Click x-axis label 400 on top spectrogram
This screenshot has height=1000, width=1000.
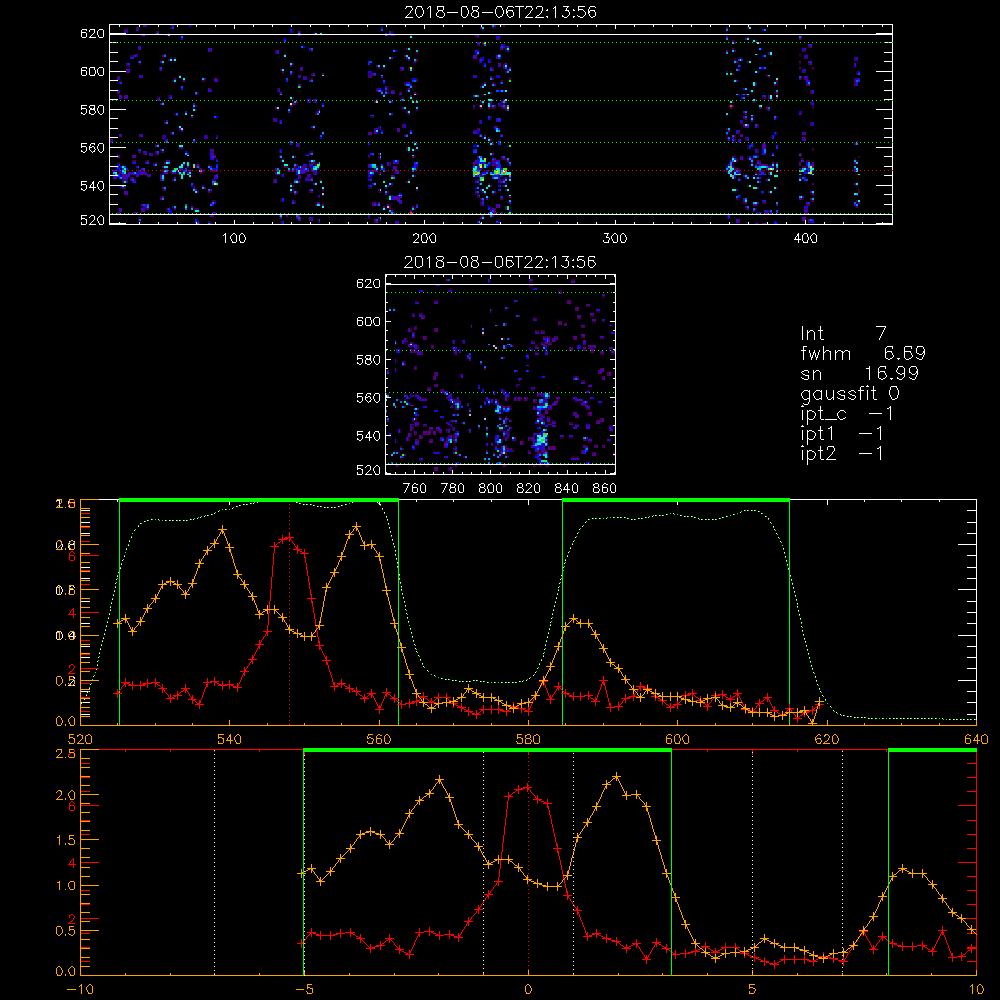click(805, 239)
